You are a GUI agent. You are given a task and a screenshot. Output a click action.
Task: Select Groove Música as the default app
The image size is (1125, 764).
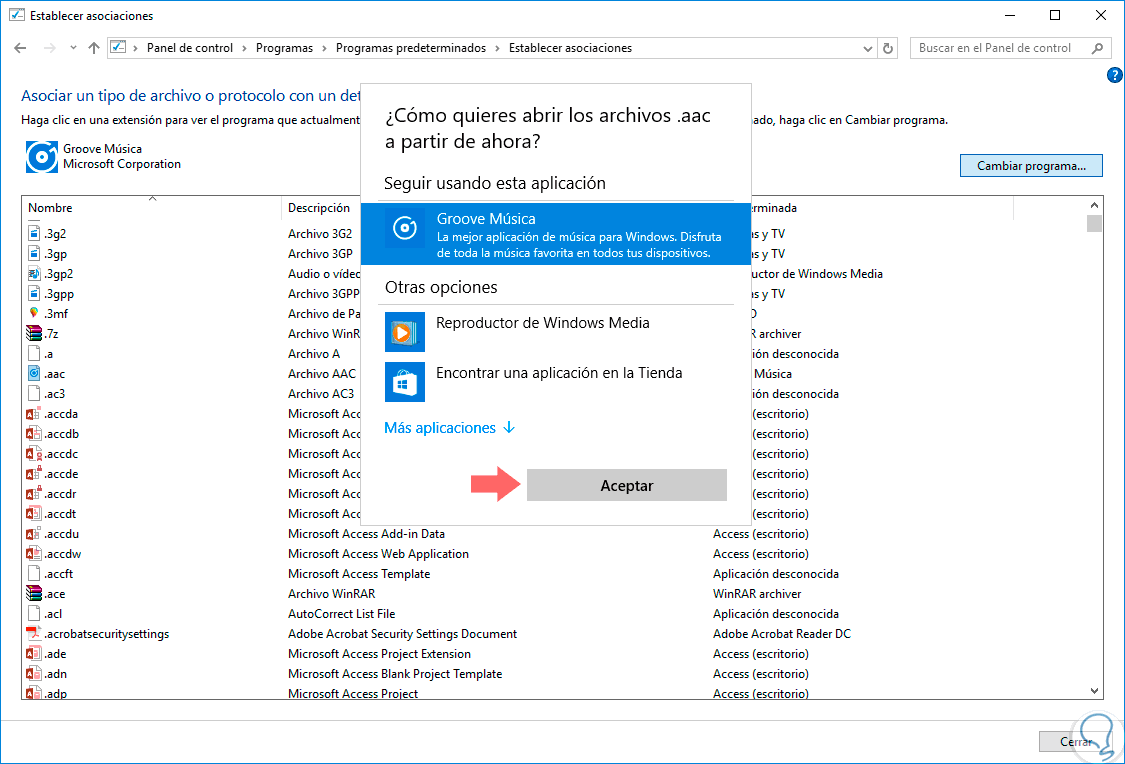pos(556,234)
